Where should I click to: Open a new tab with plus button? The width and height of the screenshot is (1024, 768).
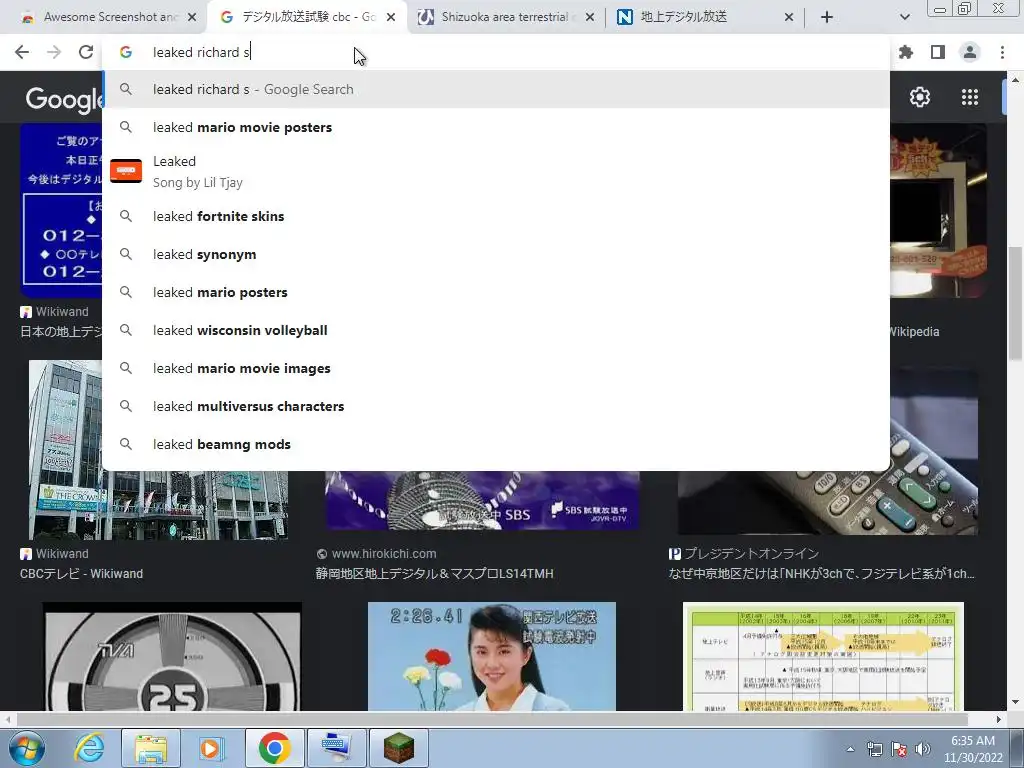click(x=827, y=18)
